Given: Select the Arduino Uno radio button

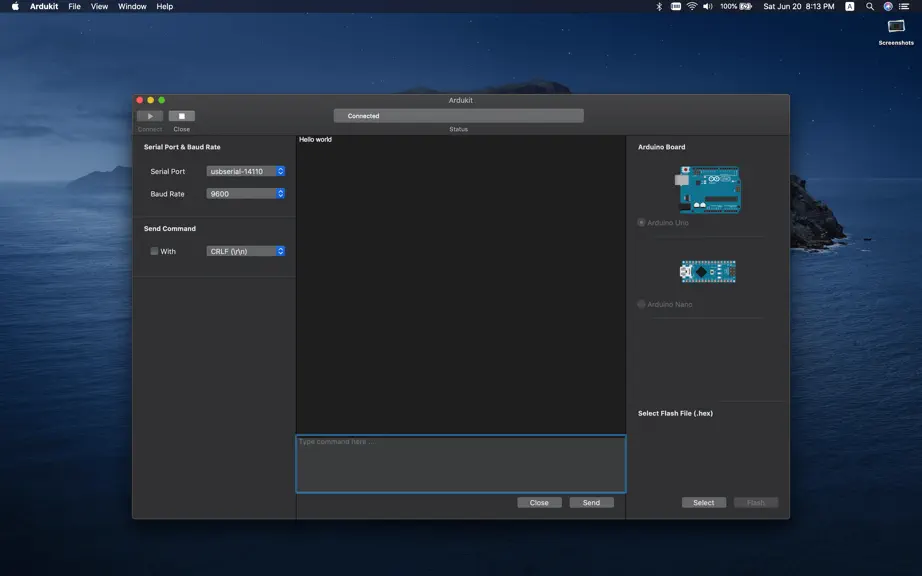Looking at the screenshot, I should click(x=642, y=223).
